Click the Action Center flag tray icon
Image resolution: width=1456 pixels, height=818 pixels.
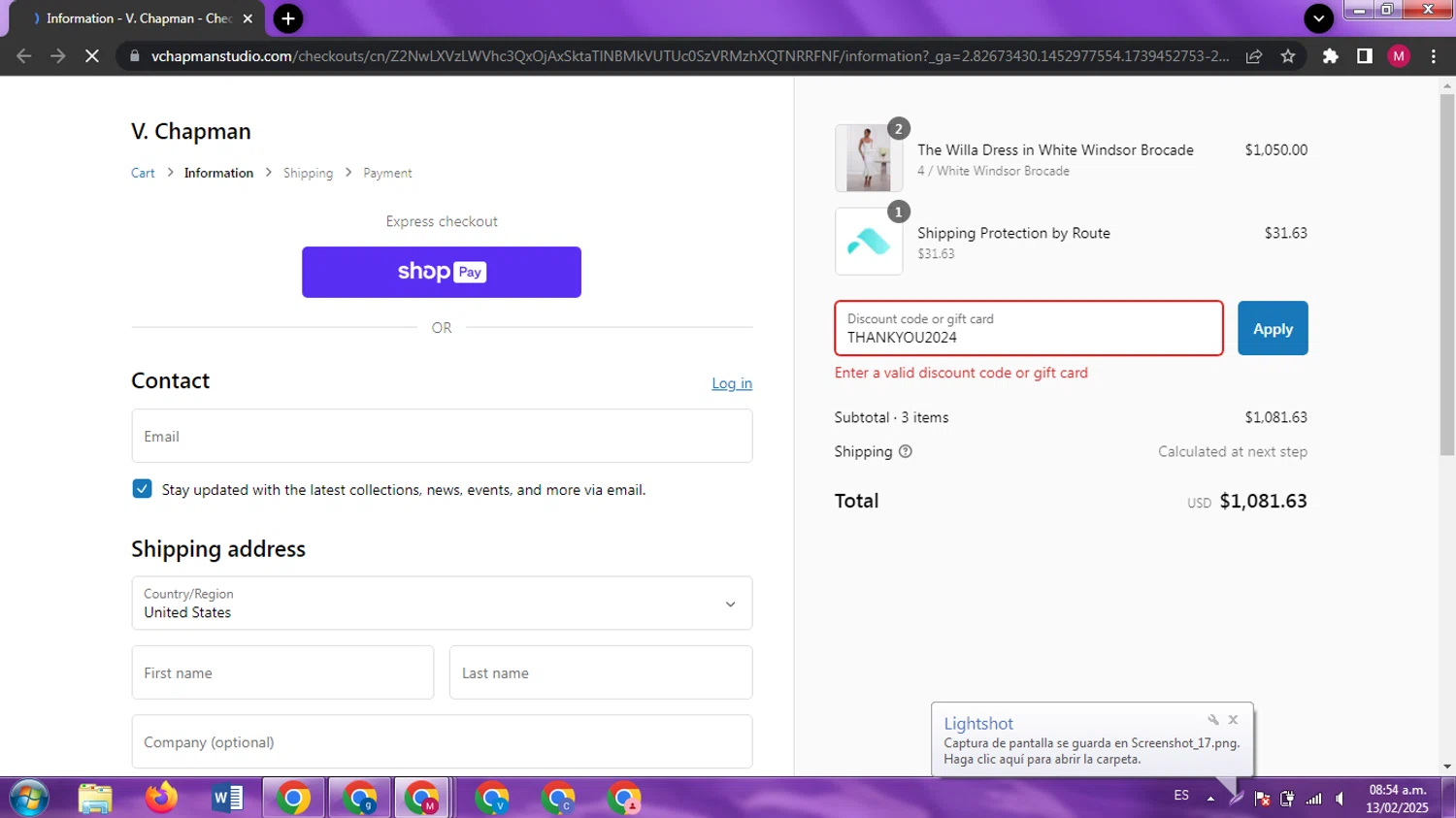(1262, 799)
